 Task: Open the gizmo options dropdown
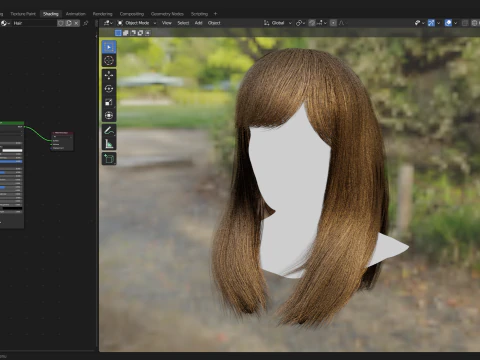pos(438,23)
